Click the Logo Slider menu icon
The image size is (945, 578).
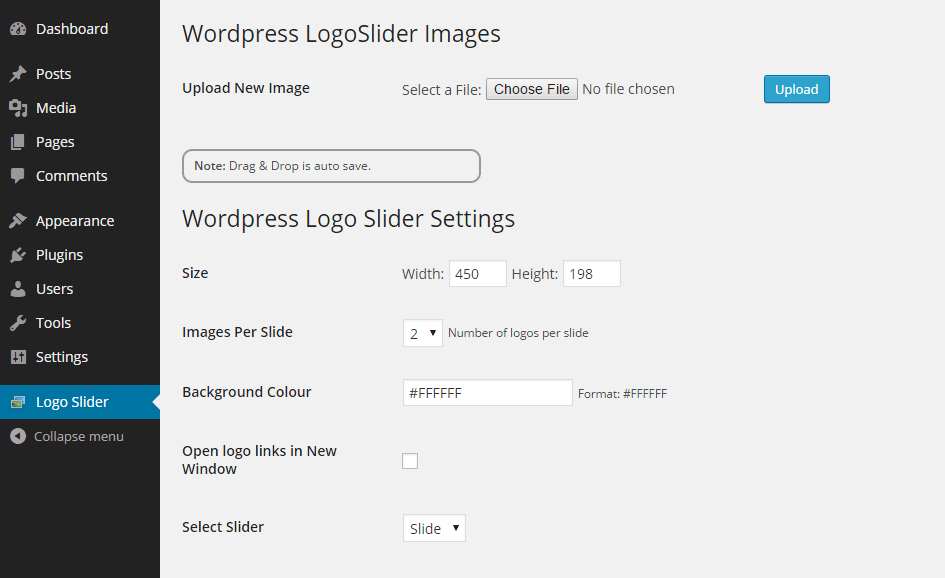coord(18,401)
